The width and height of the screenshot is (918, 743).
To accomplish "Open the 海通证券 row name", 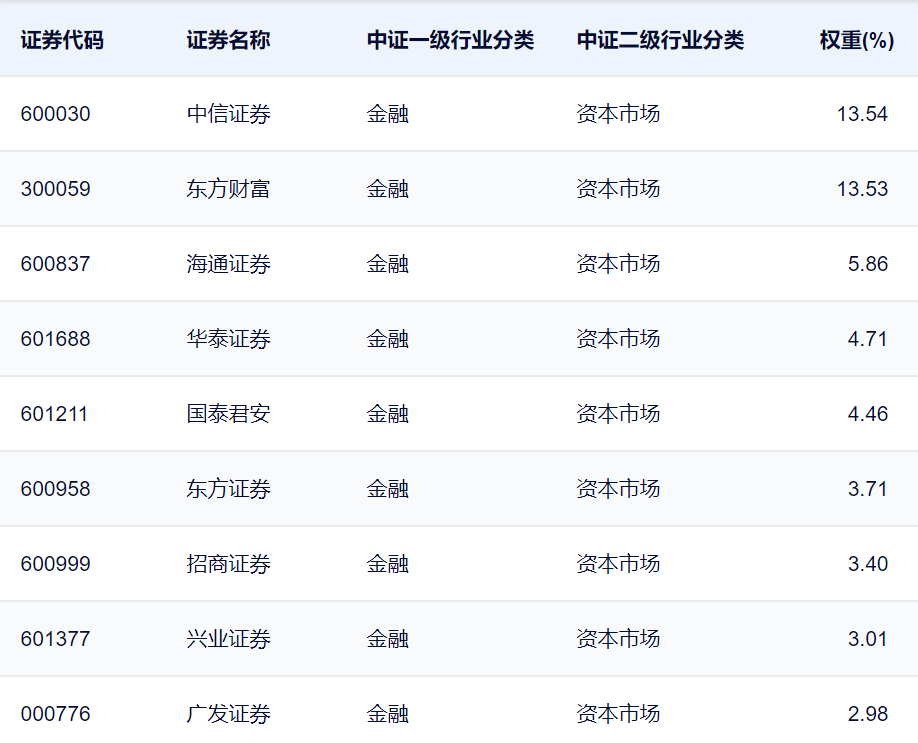I will click(x=228, y=263).
